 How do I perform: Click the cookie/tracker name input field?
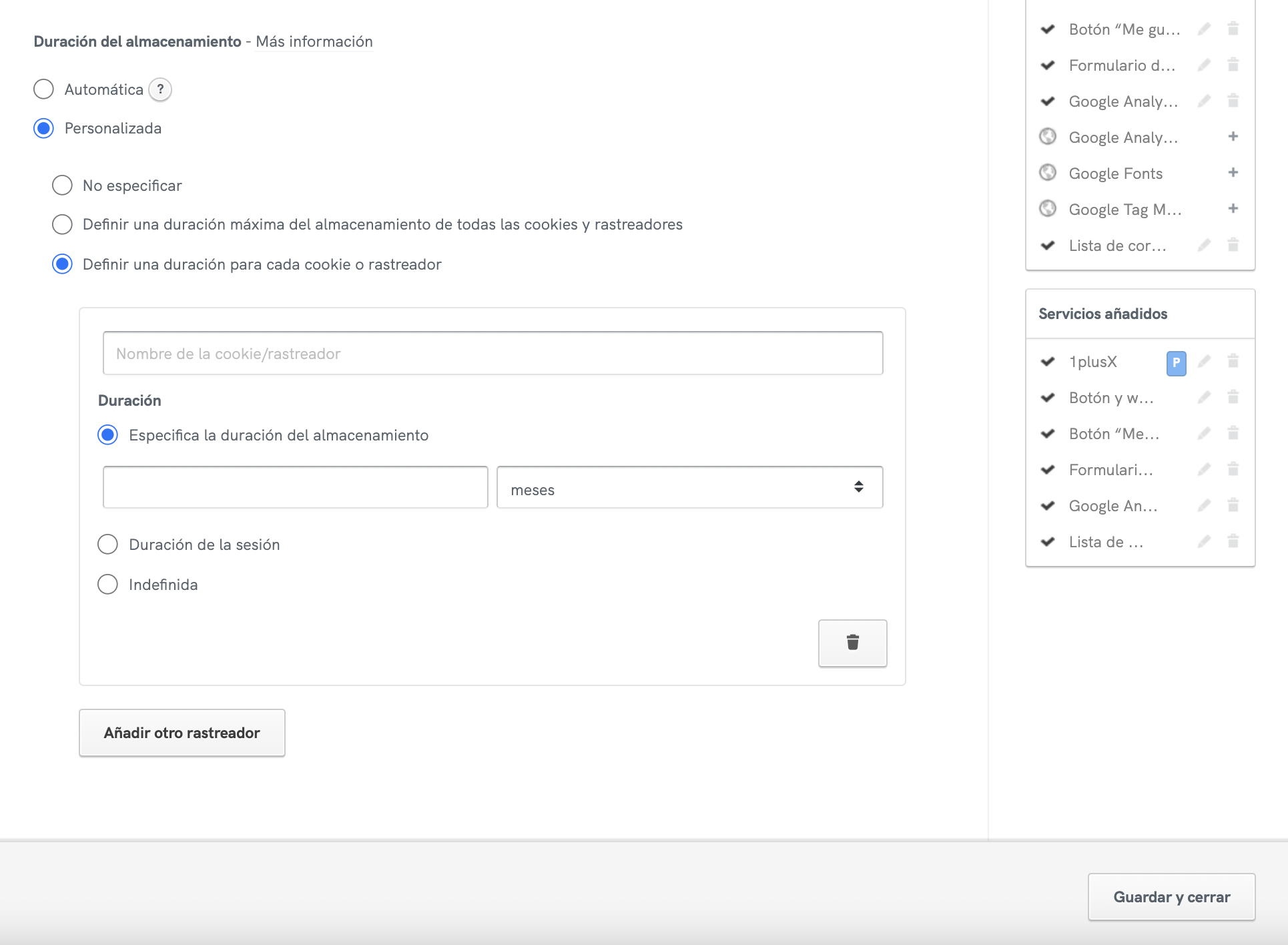click(x=493, y=354)
